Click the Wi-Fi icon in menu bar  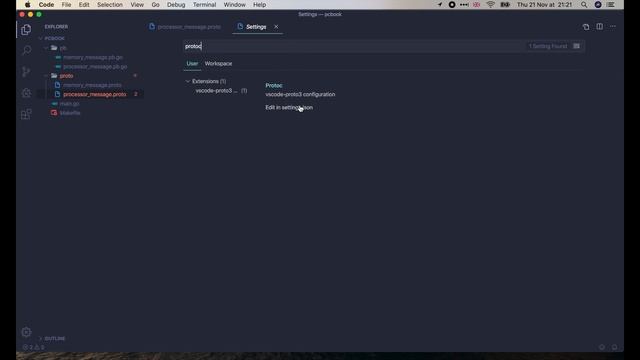(491, 5)
